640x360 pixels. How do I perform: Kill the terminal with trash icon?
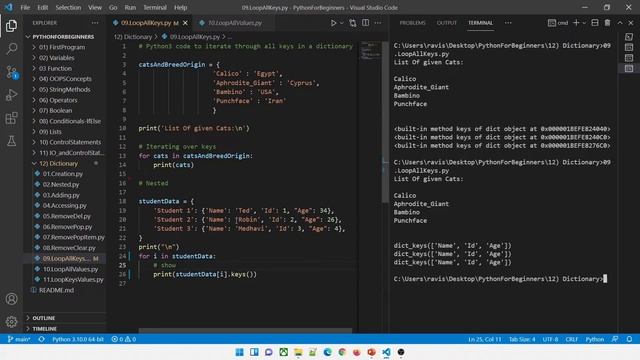click(x=607, y=23)
